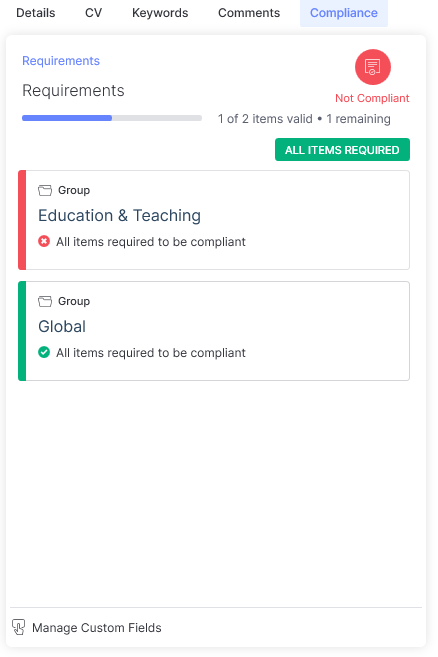Switch to the Details tab
The height and width of the screenshot is (657, 438).
(36, 13)
